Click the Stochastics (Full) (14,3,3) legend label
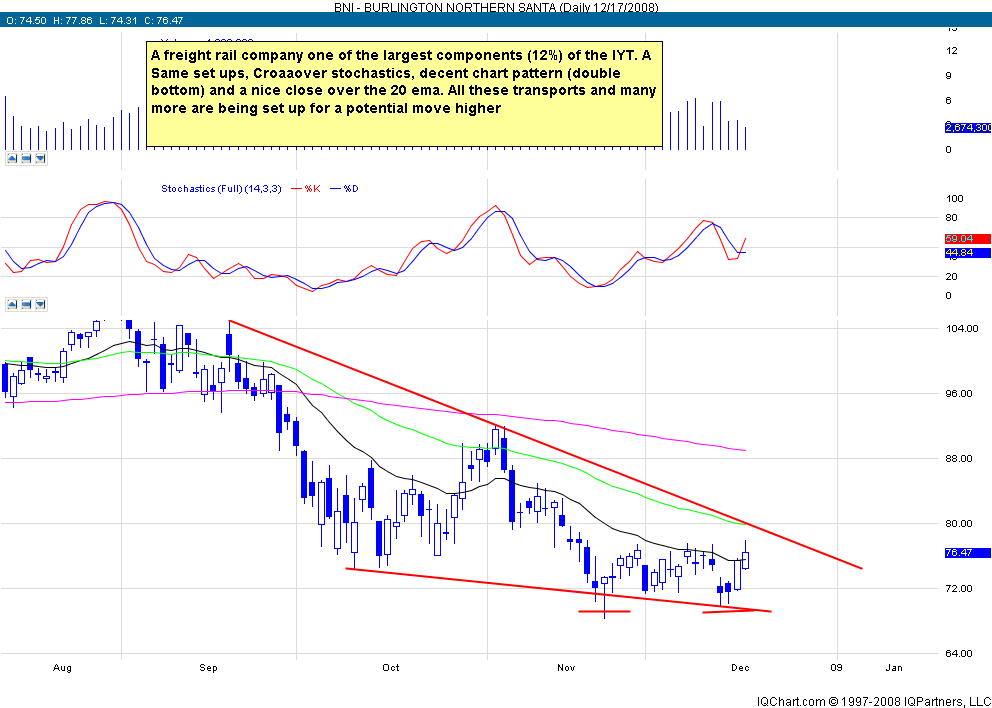Viewport: 992px width, 708px height. tap(221, 189)
